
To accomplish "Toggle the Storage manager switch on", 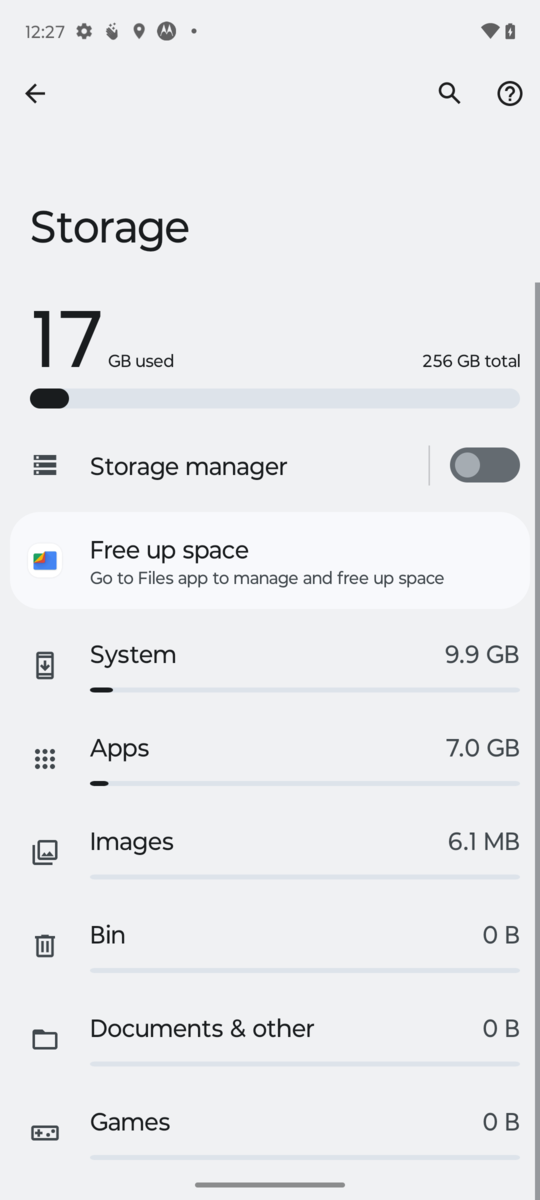I will (485, 465).
